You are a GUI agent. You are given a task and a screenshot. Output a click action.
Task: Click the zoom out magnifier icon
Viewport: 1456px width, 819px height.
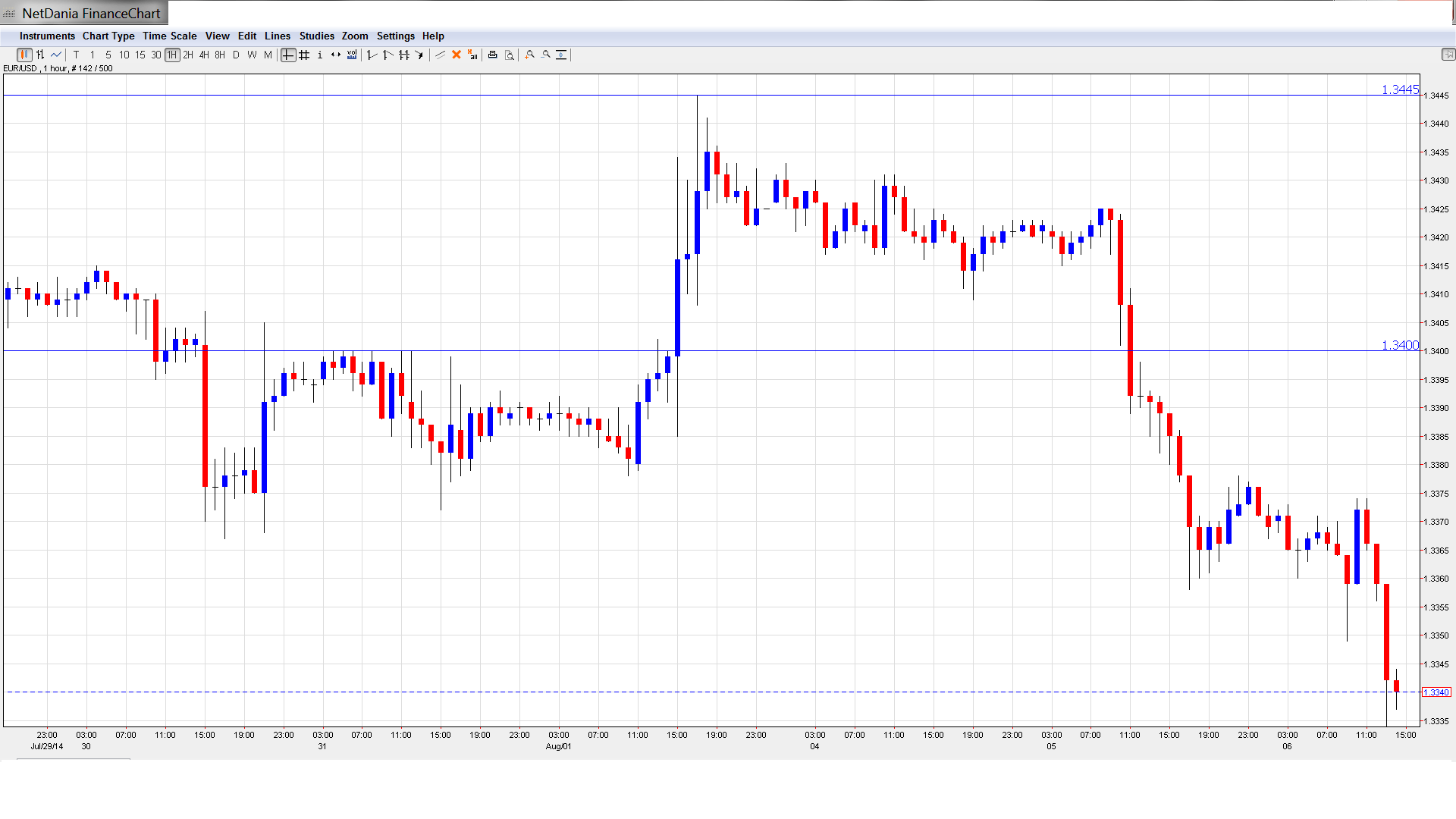coord(546,55)
